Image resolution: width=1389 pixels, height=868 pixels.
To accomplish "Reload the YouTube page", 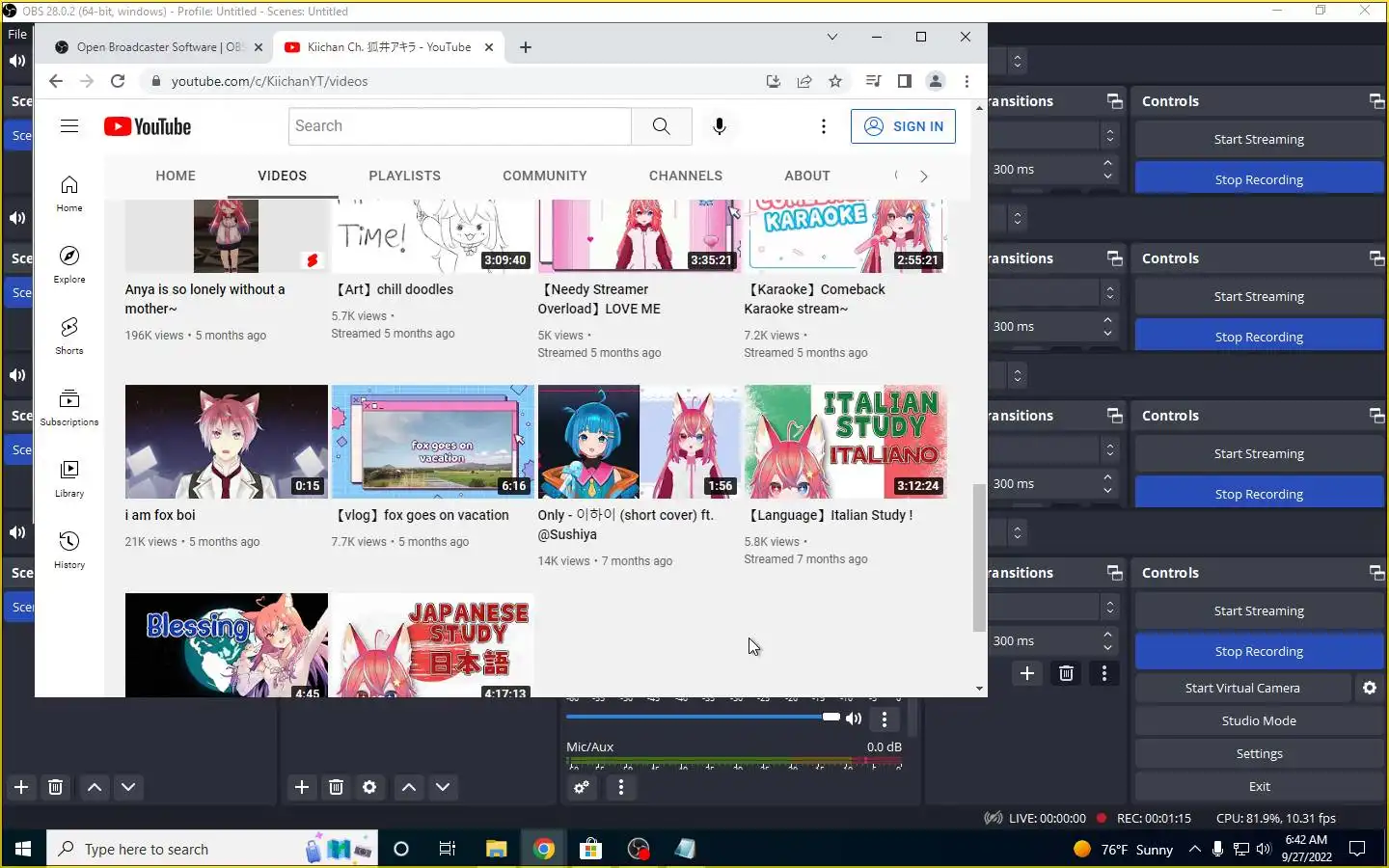I will point(118,81).
